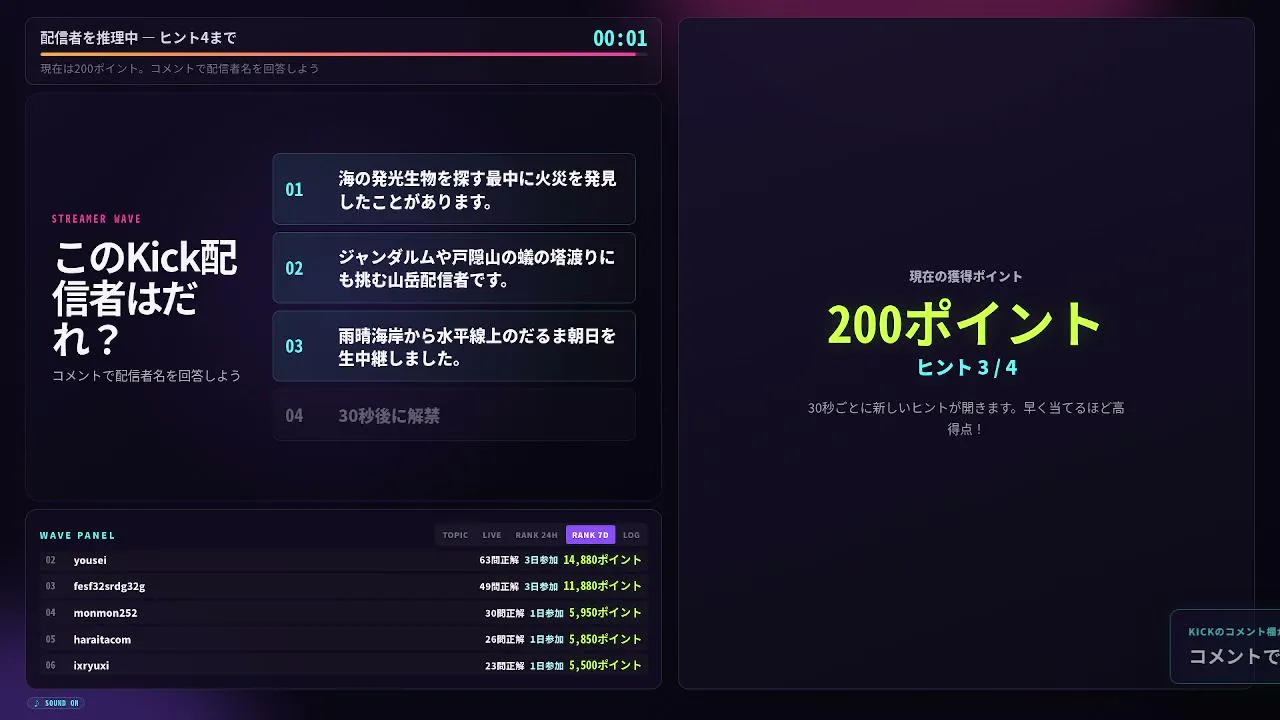Screen dimensions: 1280x720
Task: Click the WAVE PANEL heading
Action: point(77,536)
